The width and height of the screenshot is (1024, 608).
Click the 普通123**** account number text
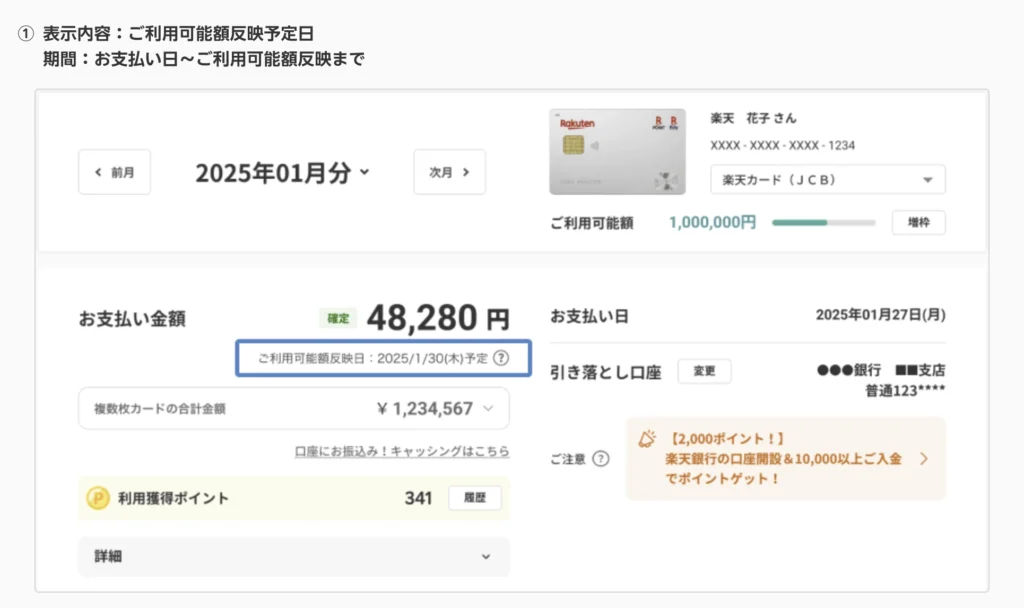coord(905,391)
